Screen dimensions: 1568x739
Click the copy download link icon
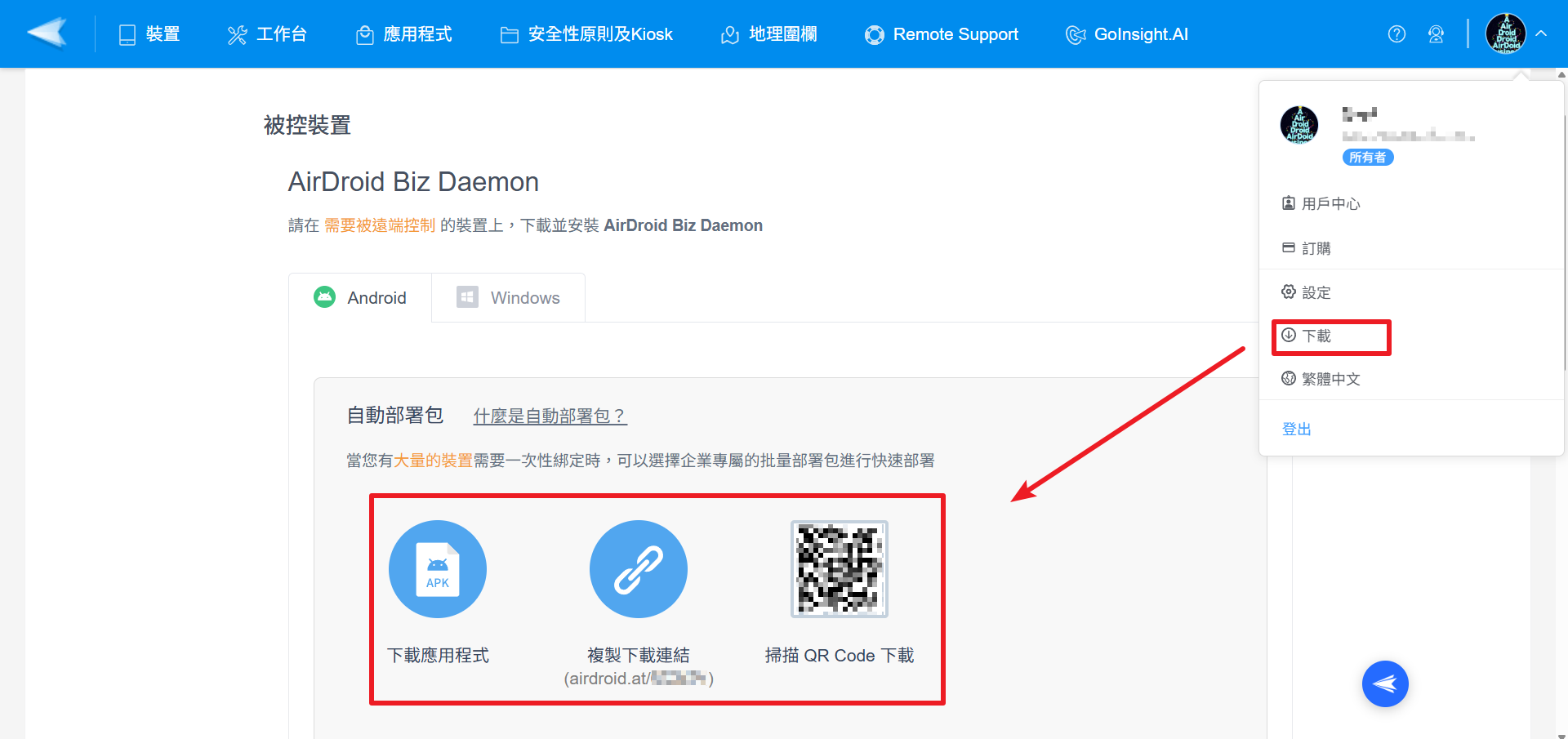pyautogui.click(x=639, y=569)
